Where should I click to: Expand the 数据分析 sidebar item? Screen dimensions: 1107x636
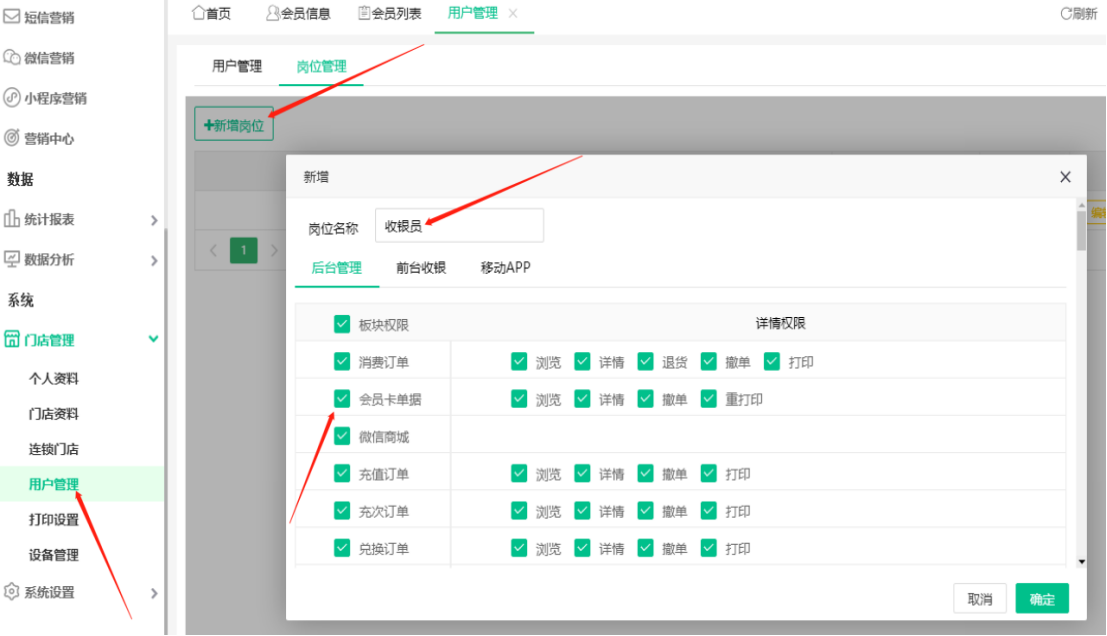coord(154,259)
